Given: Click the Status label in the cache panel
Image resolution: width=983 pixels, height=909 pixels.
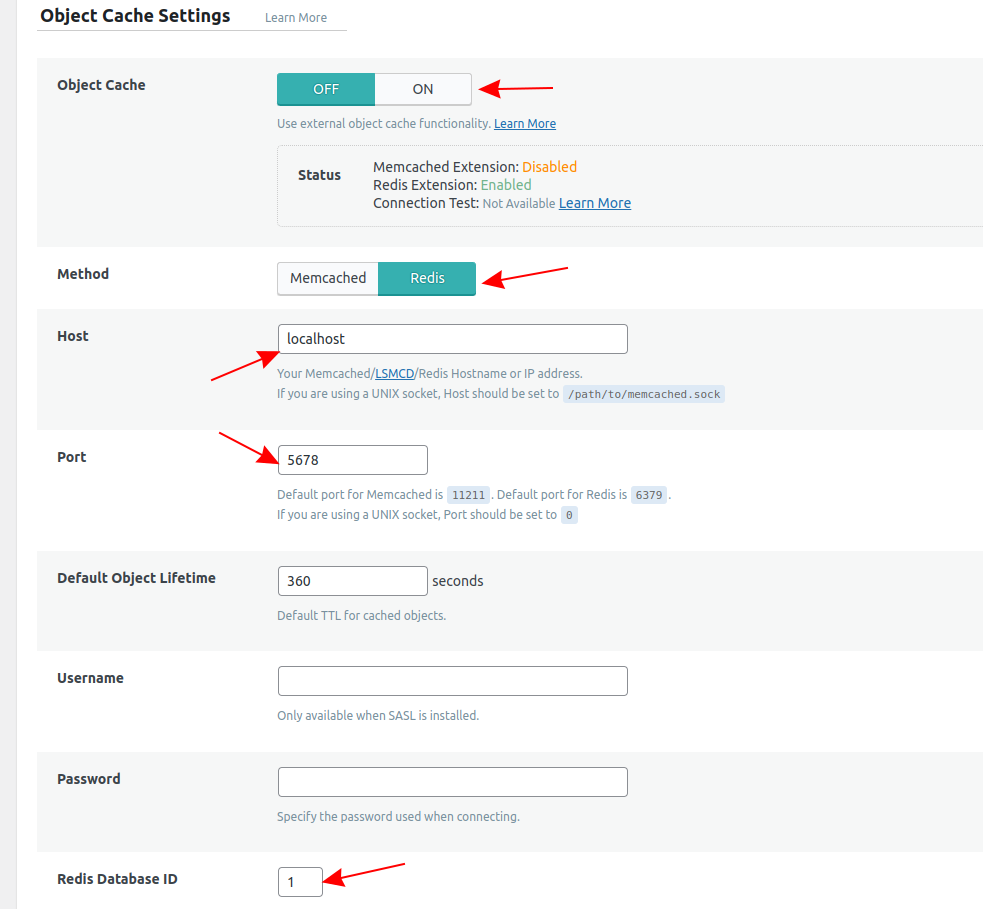Looking at the screenshot, I should coord(319,174).
